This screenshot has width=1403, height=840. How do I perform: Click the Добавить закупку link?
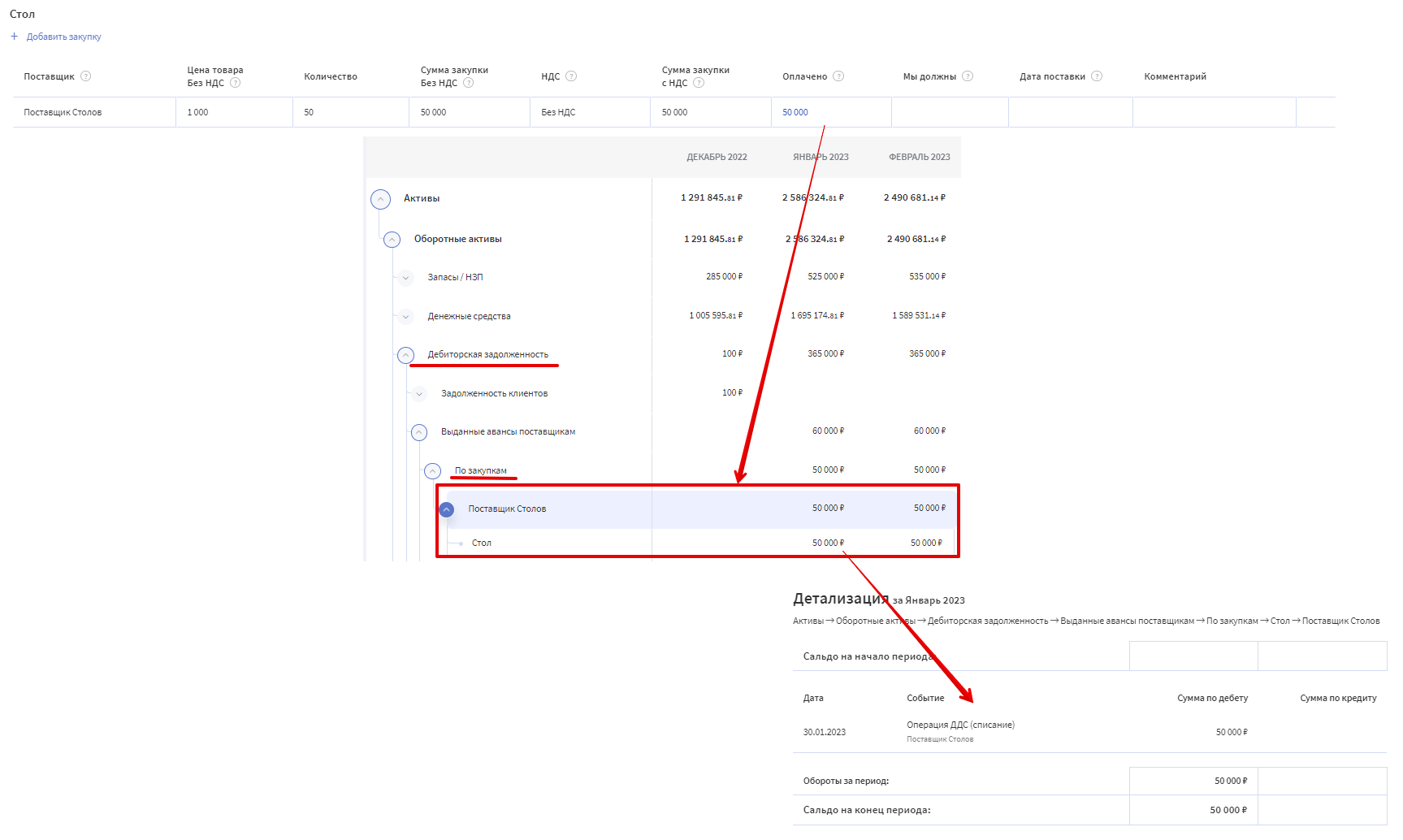63,37
